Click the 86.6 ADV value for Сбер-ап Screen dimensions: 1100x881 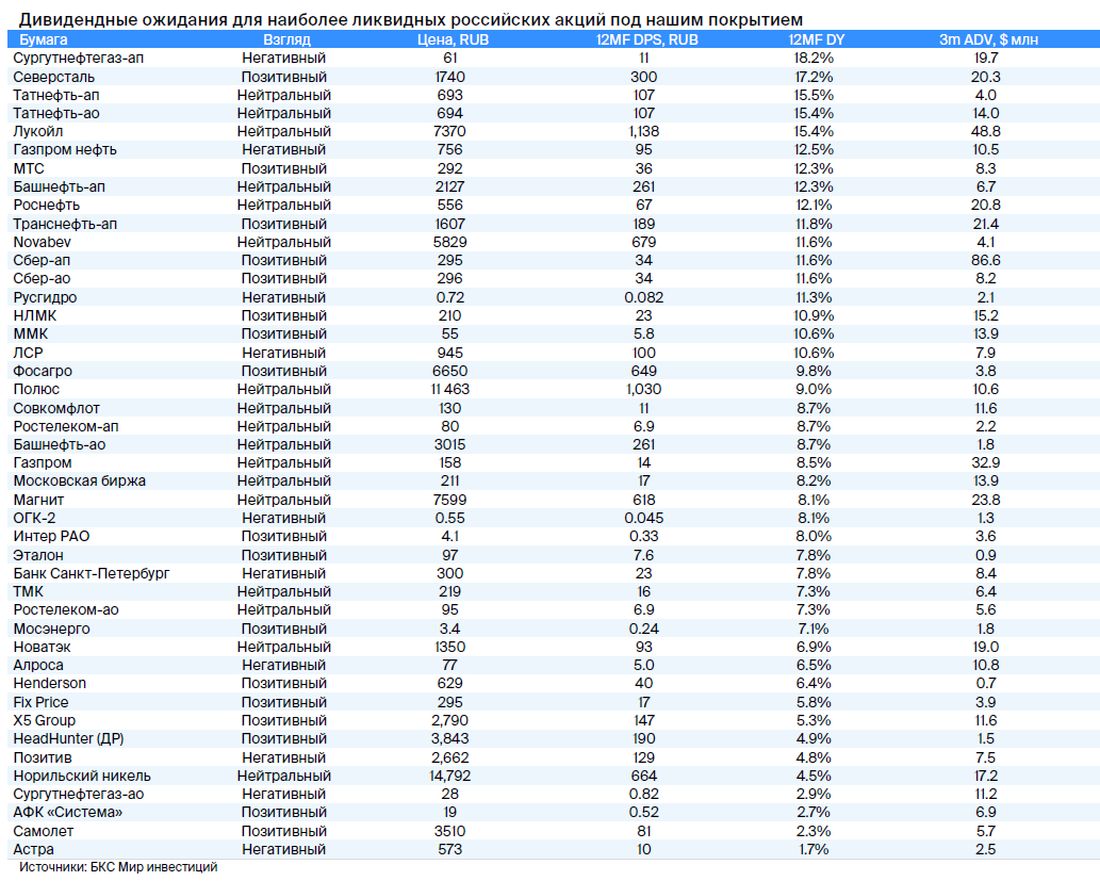(x=986, y=261)
